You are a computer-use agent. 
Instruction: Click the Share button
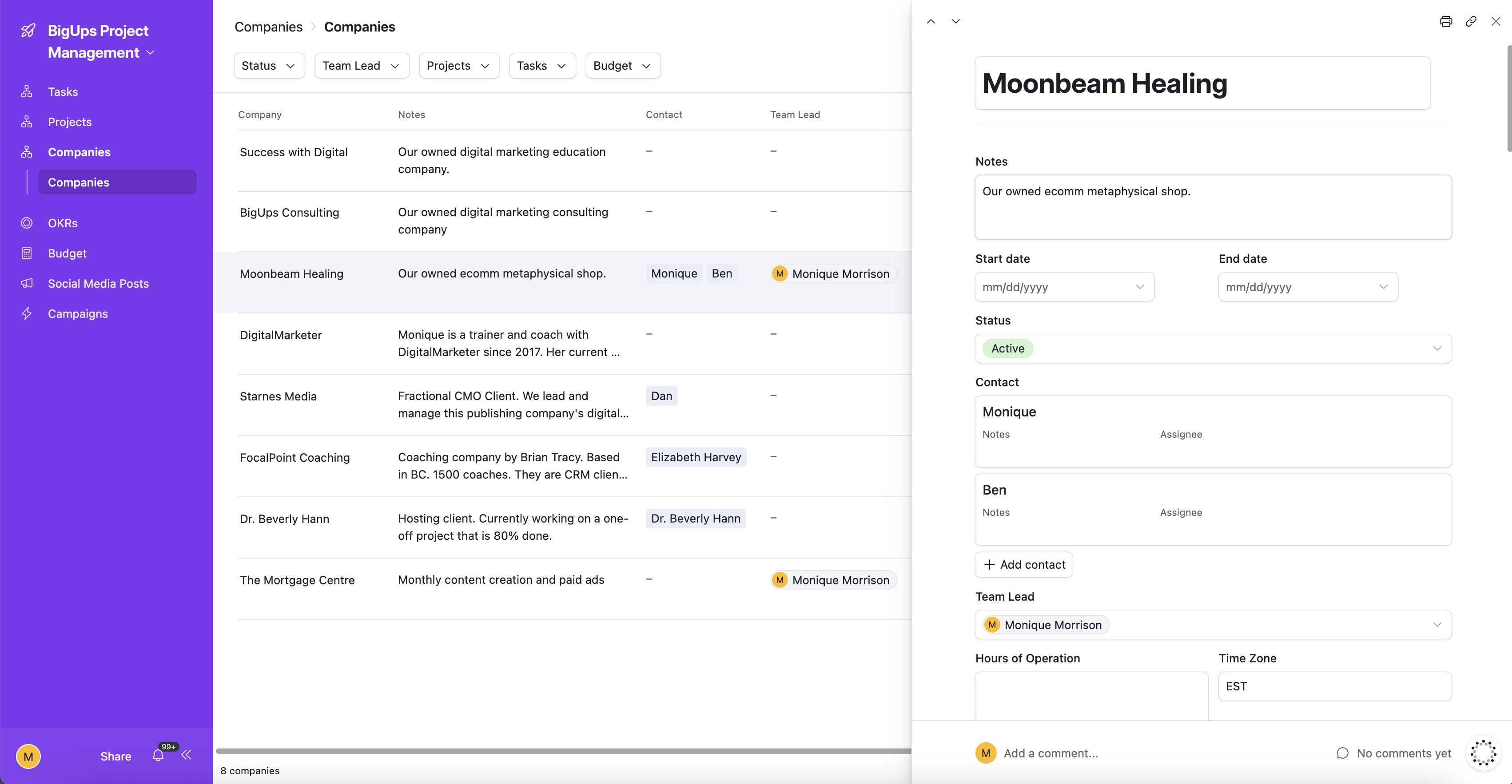115,756
